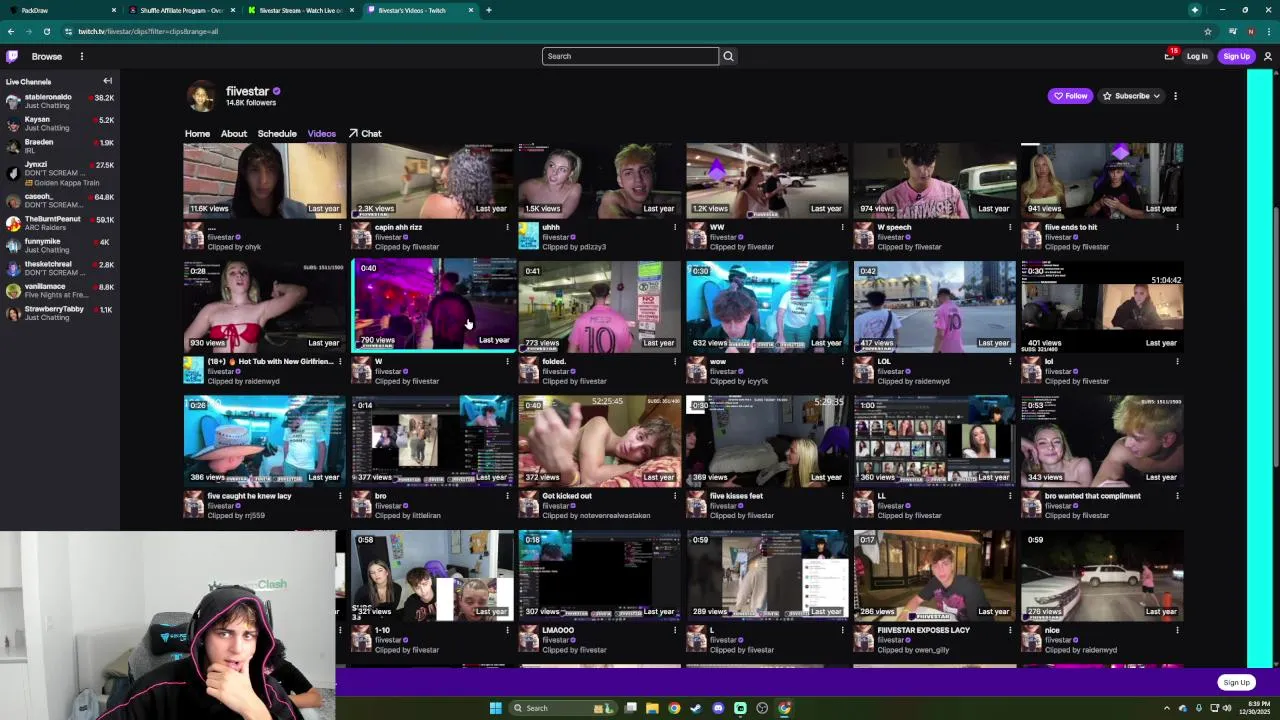
Task: Open the channel Chat link
Action: (365, 134)
